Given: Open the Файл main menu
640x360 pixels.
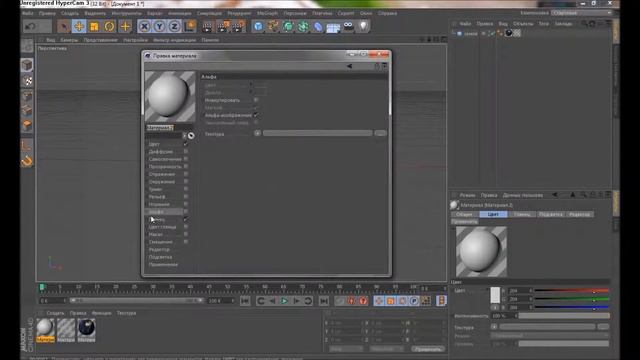Looking at the screenshot, I should coord(28,13).
